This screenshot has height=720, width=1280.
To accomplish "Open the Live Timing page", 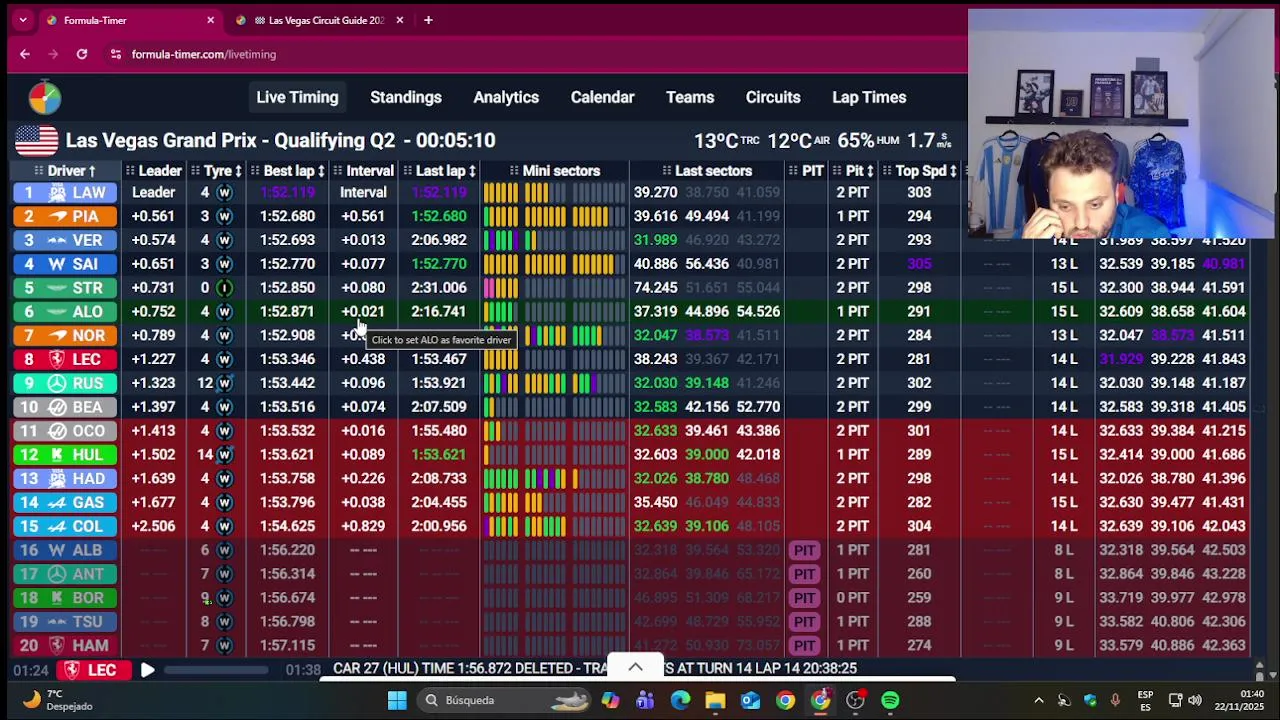I will click(x=297, y=97).
